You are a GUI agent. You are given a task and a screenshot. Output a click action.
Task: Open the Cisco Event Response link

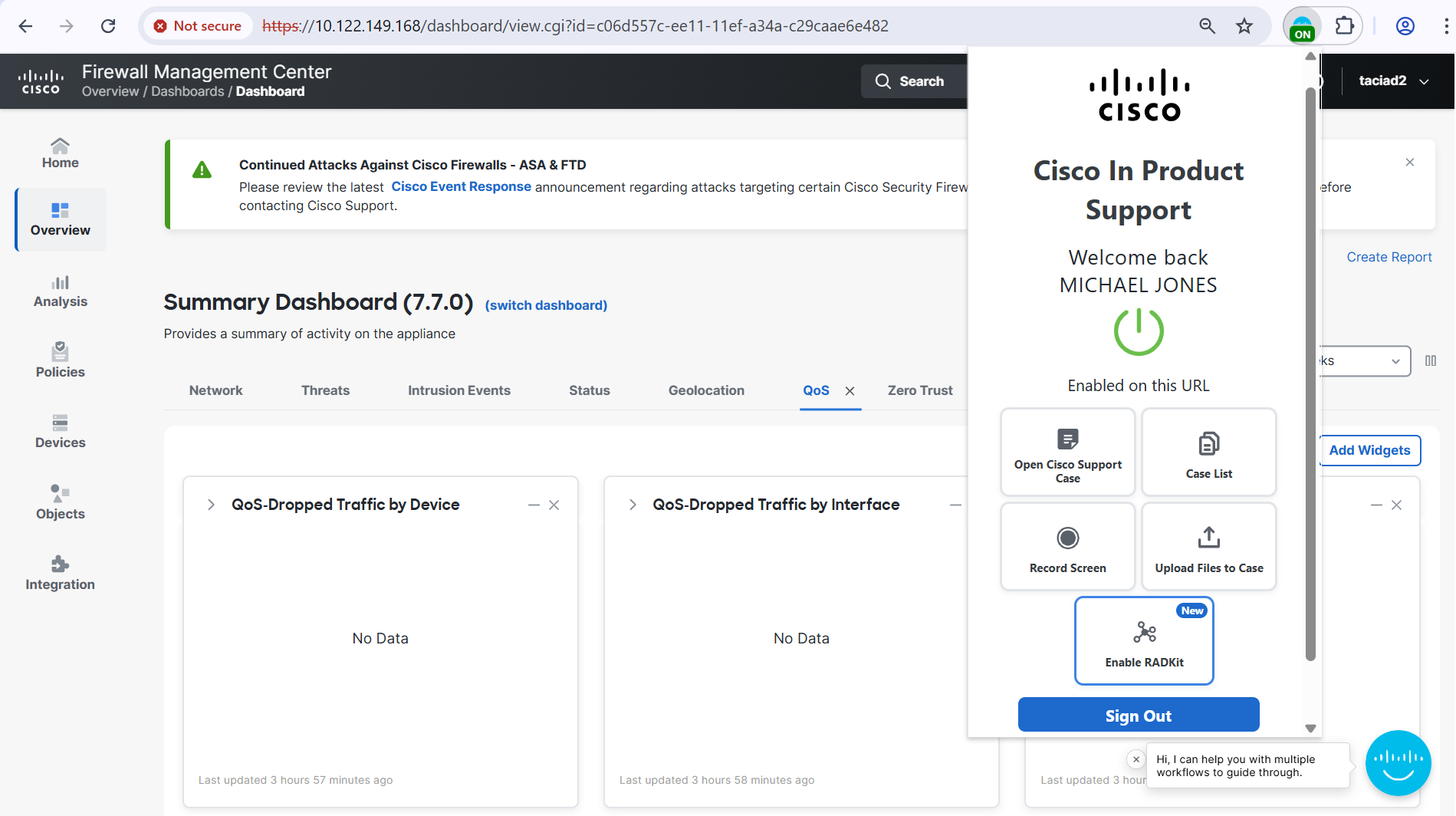461,186
